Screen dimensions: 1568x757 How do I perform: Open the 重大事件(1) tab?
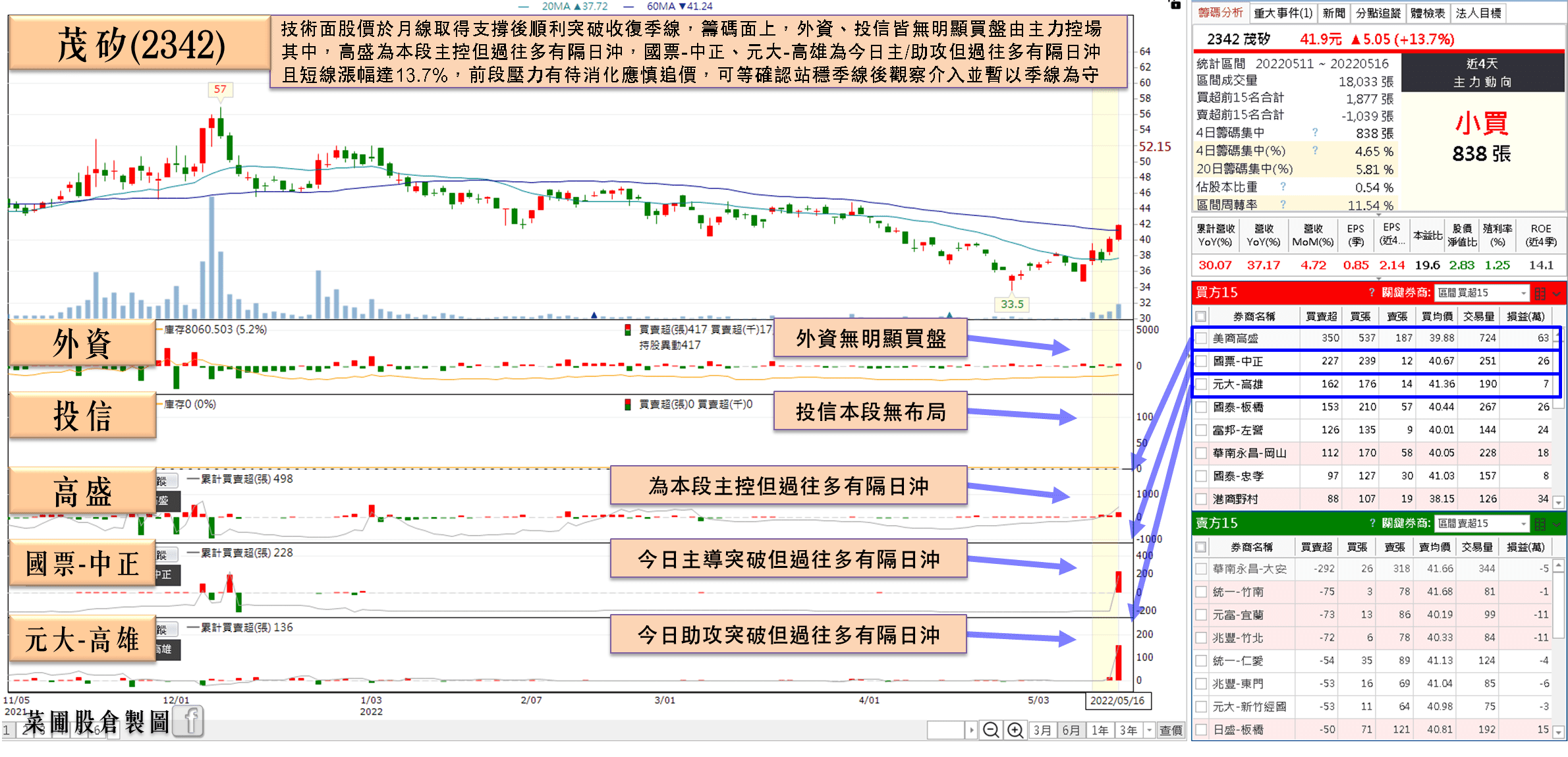[1283, 13]
